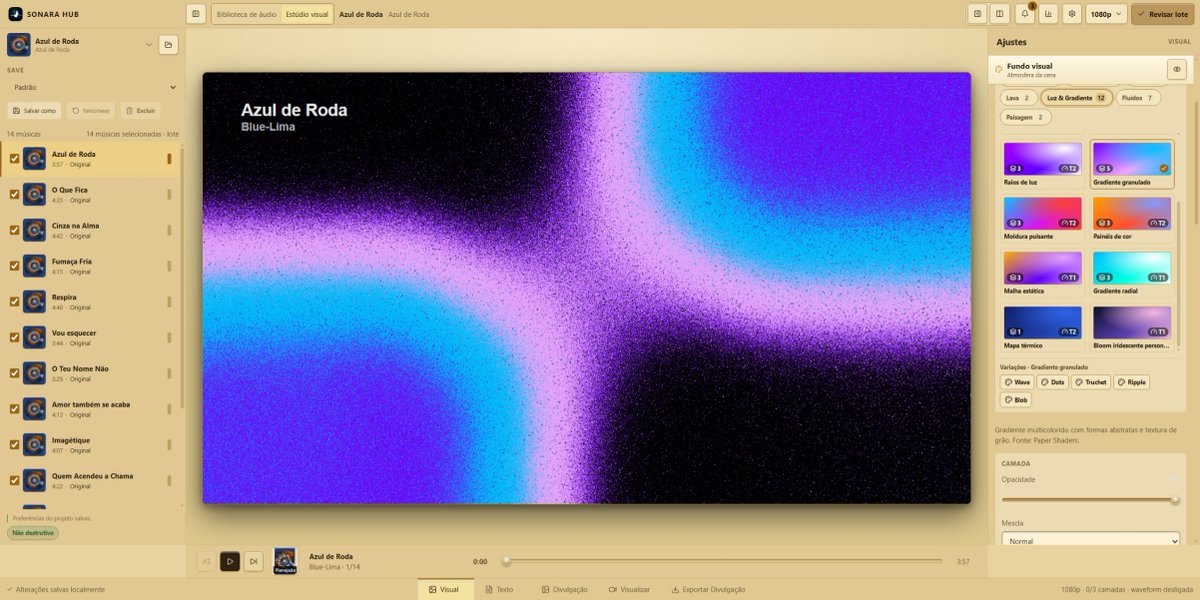The image size is (1200, 600).
Task: Uncheck the Amor também se acaba checkbox
Action: tap(14, 409)
